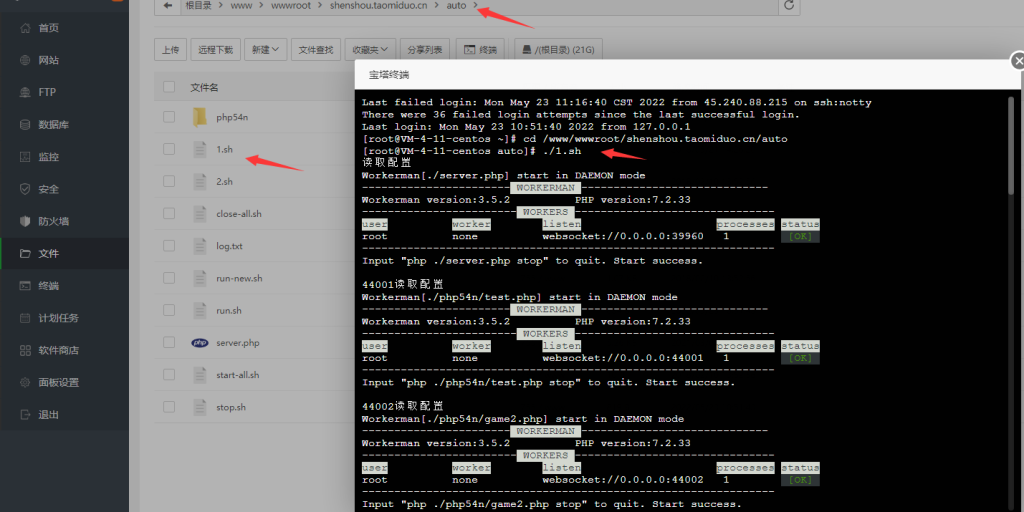Go to 计划任务 in the sidebar menu

tap(58, 318)
